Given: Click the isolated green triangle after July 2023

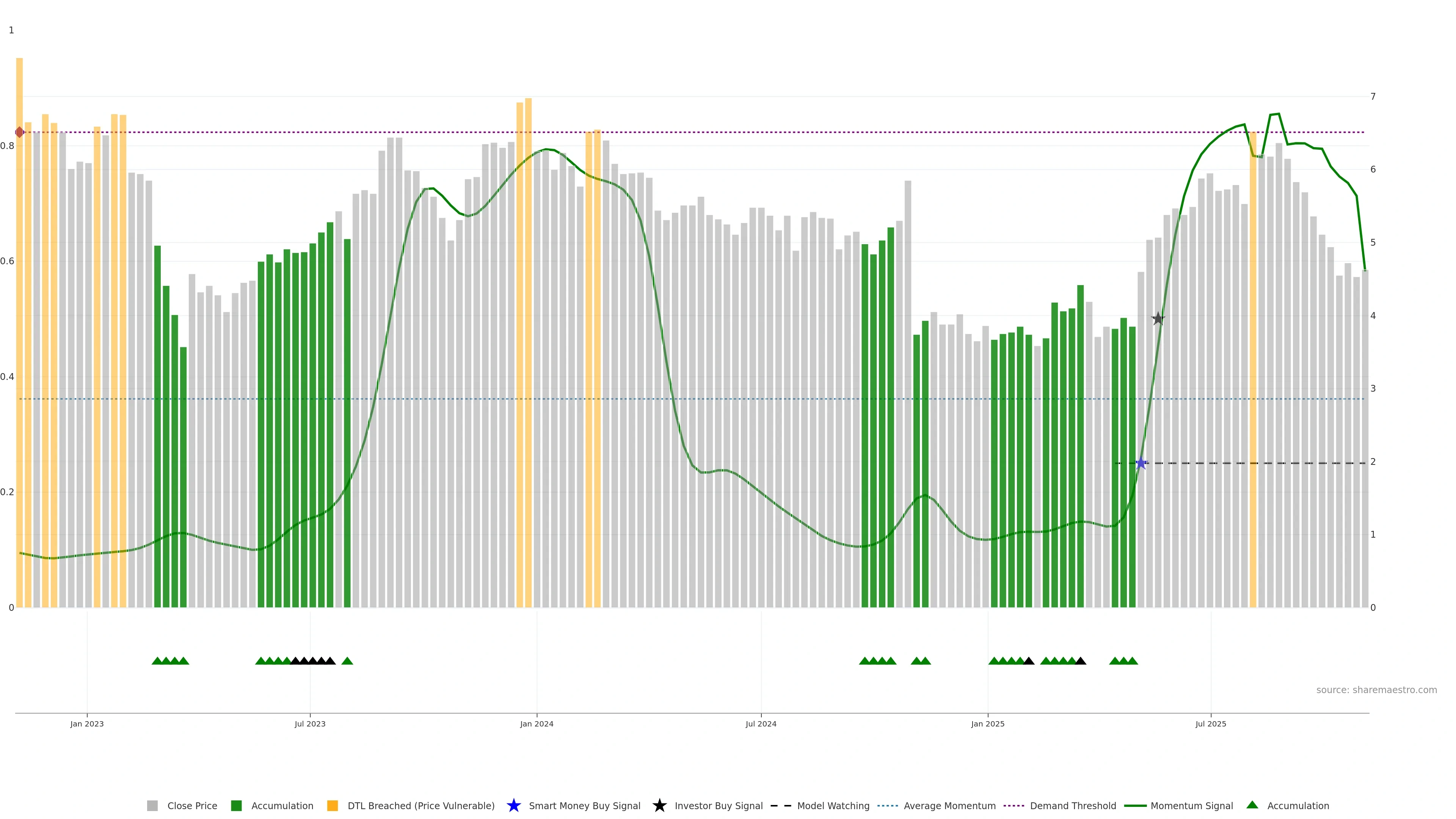Looking at the screenshot, I should click(347, 661).
